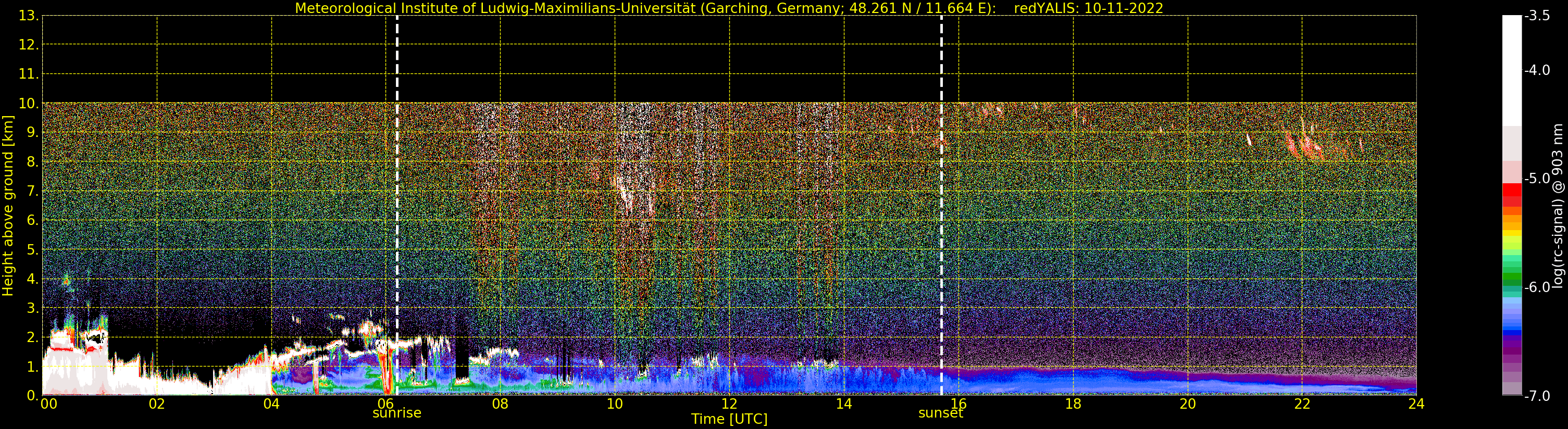Click the white dashed sunrise marker line

pos(397,205)
